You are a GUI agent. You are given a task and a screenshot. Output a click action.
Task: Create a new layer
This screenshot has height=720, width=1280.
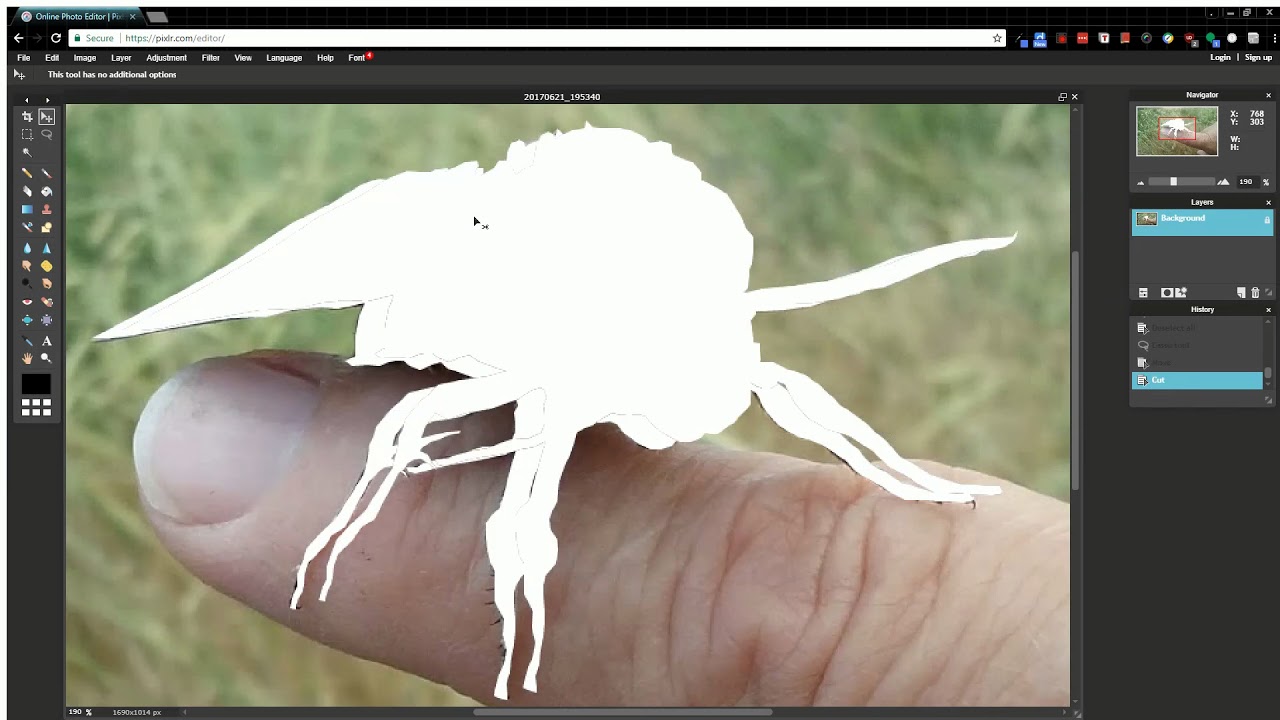coord(1241,293)
